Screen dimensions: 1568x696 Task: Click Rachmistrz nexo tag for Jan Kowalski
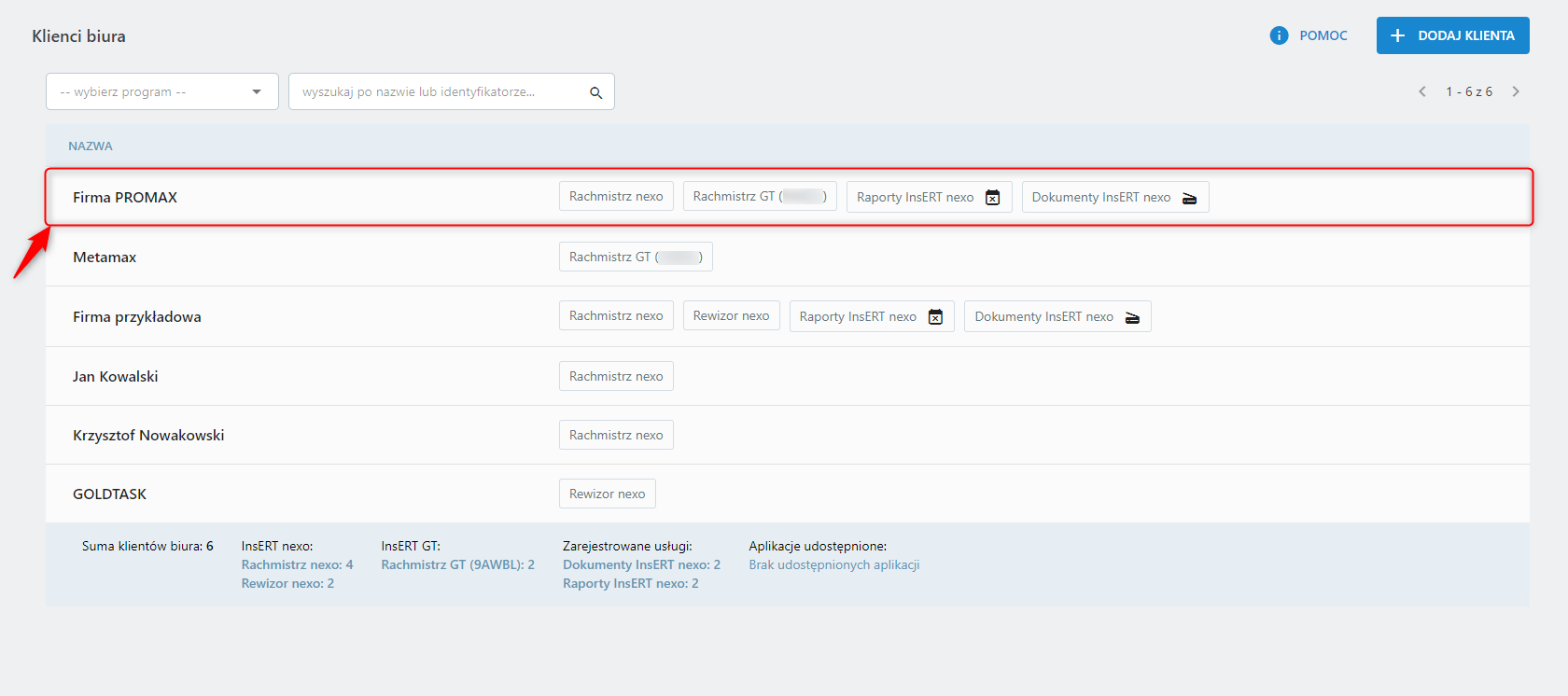point(616,376)
